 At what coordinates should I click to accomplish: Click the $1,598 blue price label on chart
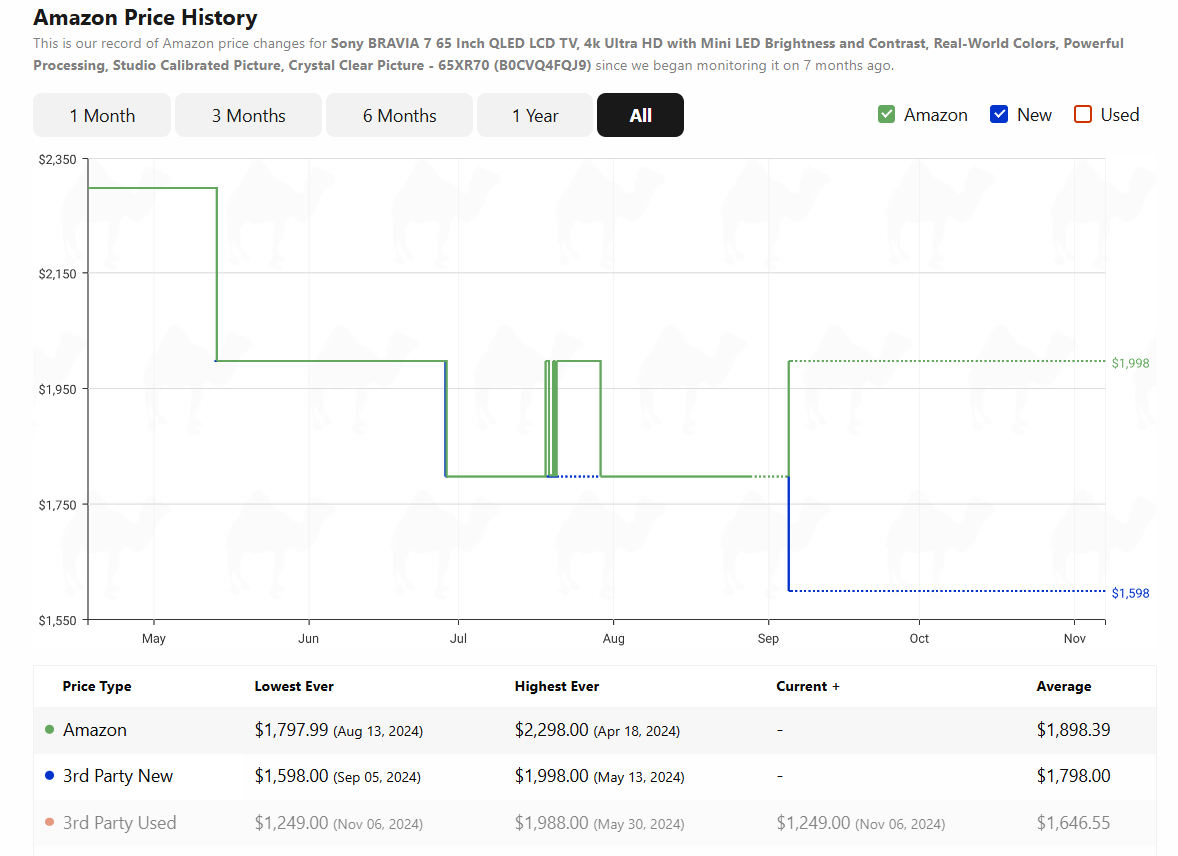1130,593
